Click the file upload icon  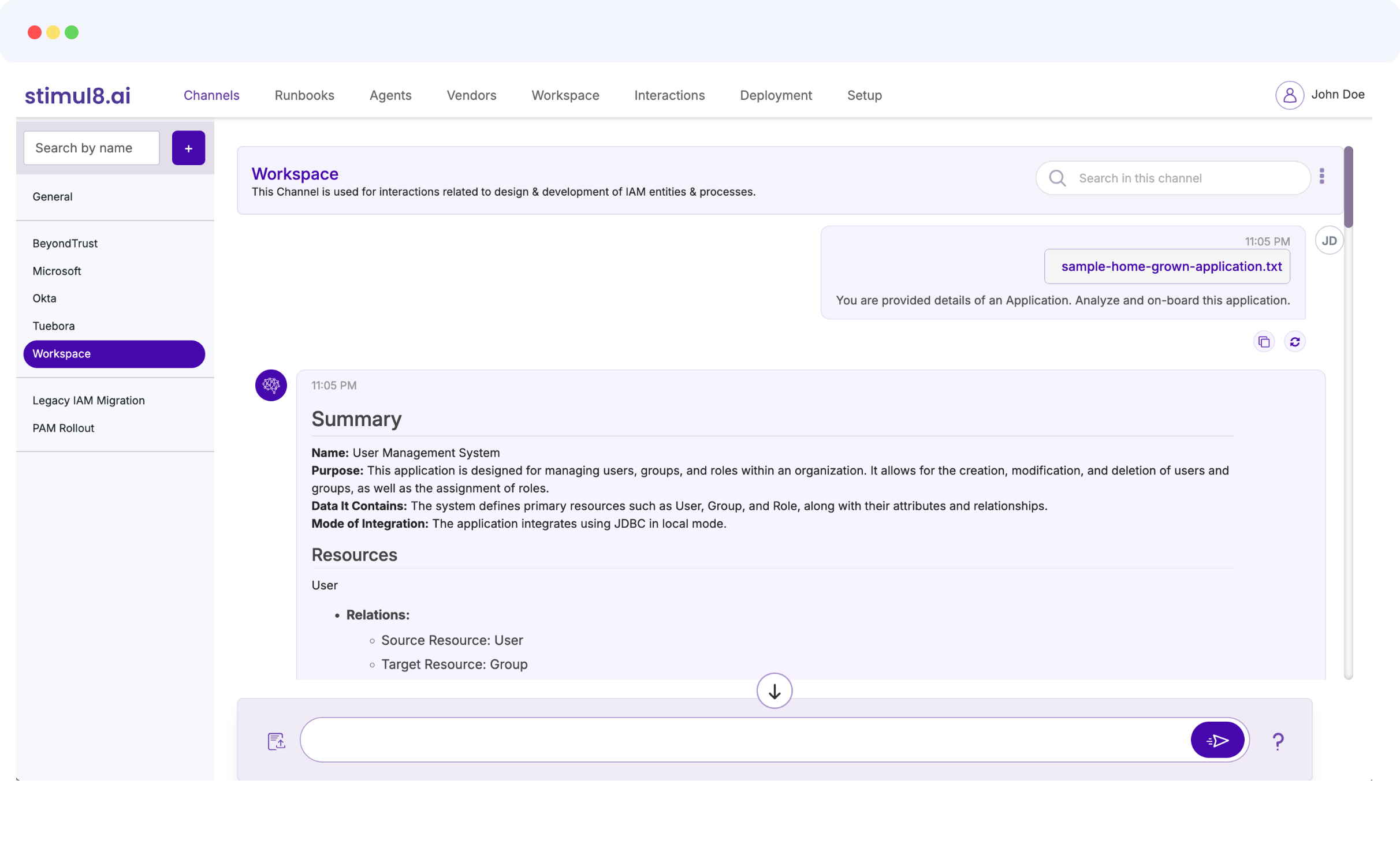pos(276,741)
